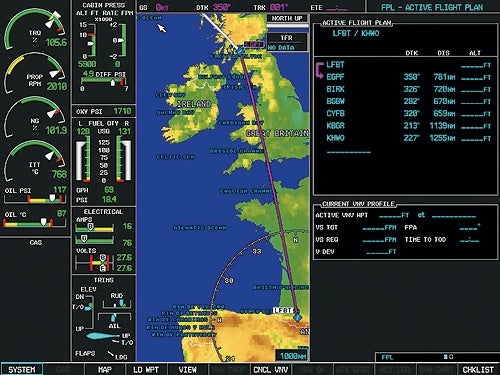Click the 1000NM map range box
The height and width of the screenshot is (375, 500).
(292, 356)
